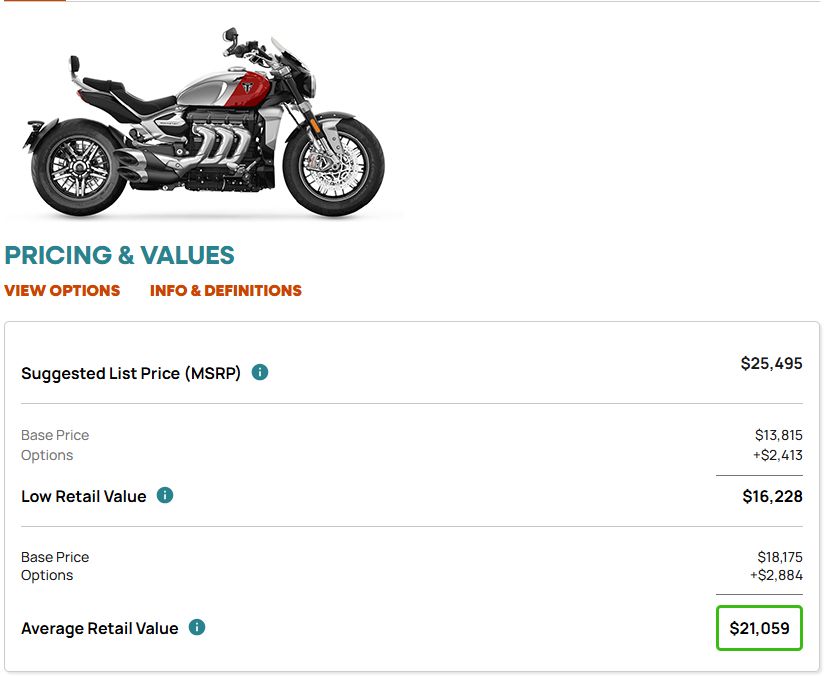Click the Average Retail Value label
Screen dimensions: 824x676
100,629
